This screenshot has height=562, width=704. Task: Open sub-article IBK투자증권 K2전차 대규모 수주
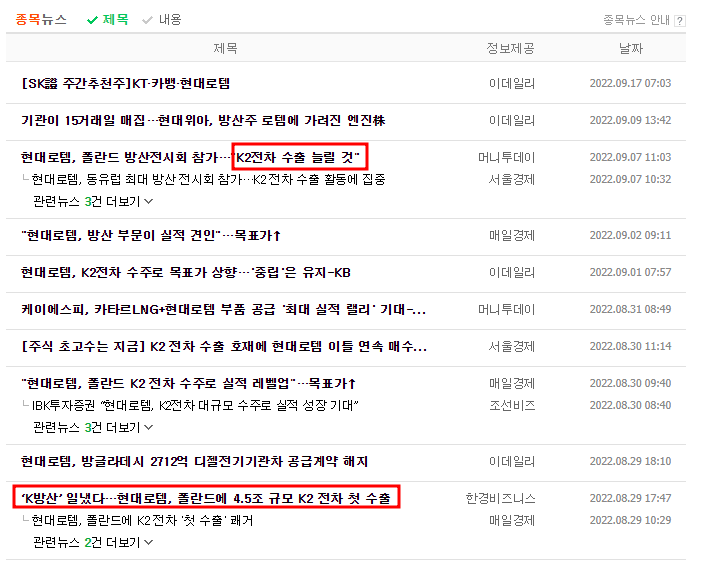coord(195,406)
